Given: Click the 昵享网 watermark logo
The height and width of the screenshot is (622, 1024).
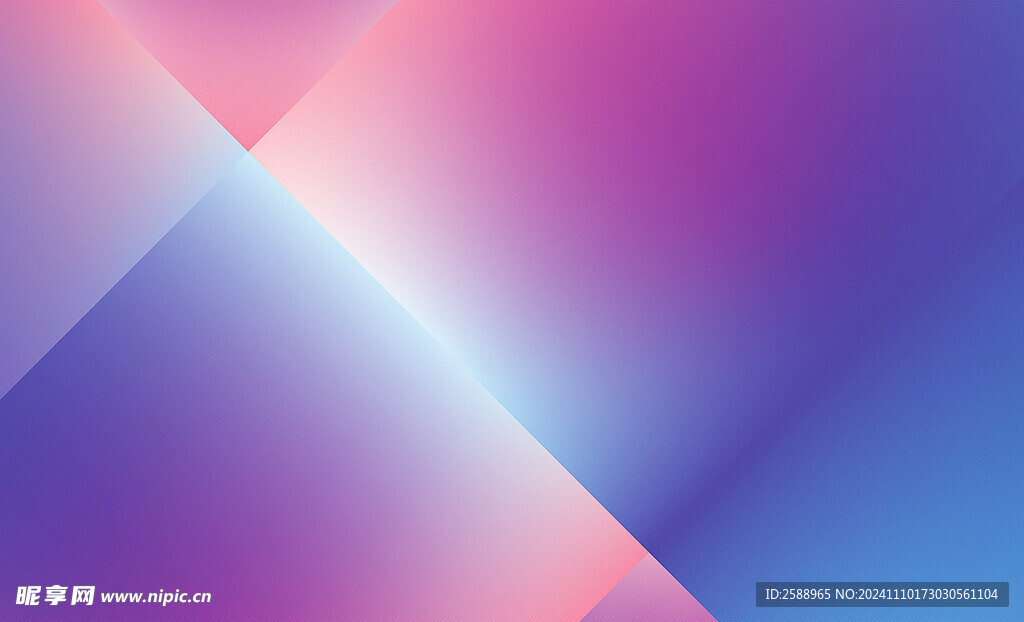Looking at the screenshot, I should [x=56, y=596].
